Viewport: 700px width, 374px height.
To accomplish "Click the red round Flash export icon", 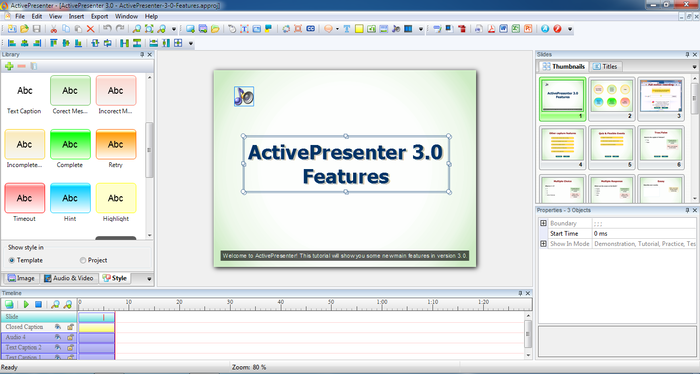I will [557, 29].
